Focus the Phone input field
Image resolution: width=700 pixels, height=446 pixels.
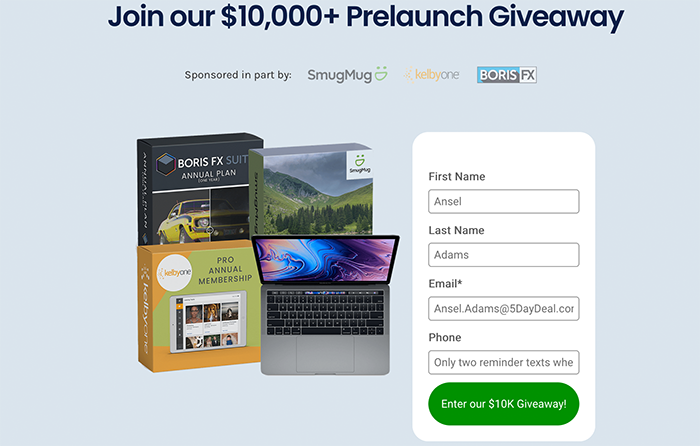point(504,362)
